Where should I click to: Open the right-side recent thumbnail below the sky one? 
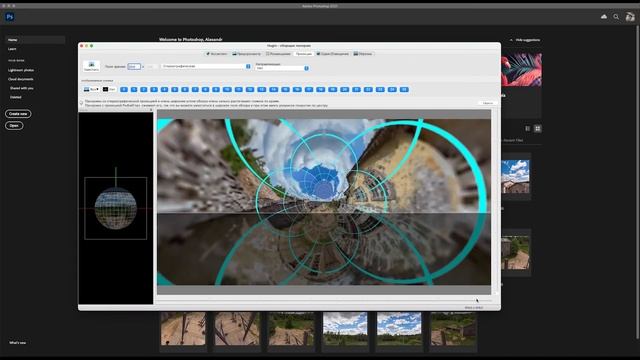(516, 253)
